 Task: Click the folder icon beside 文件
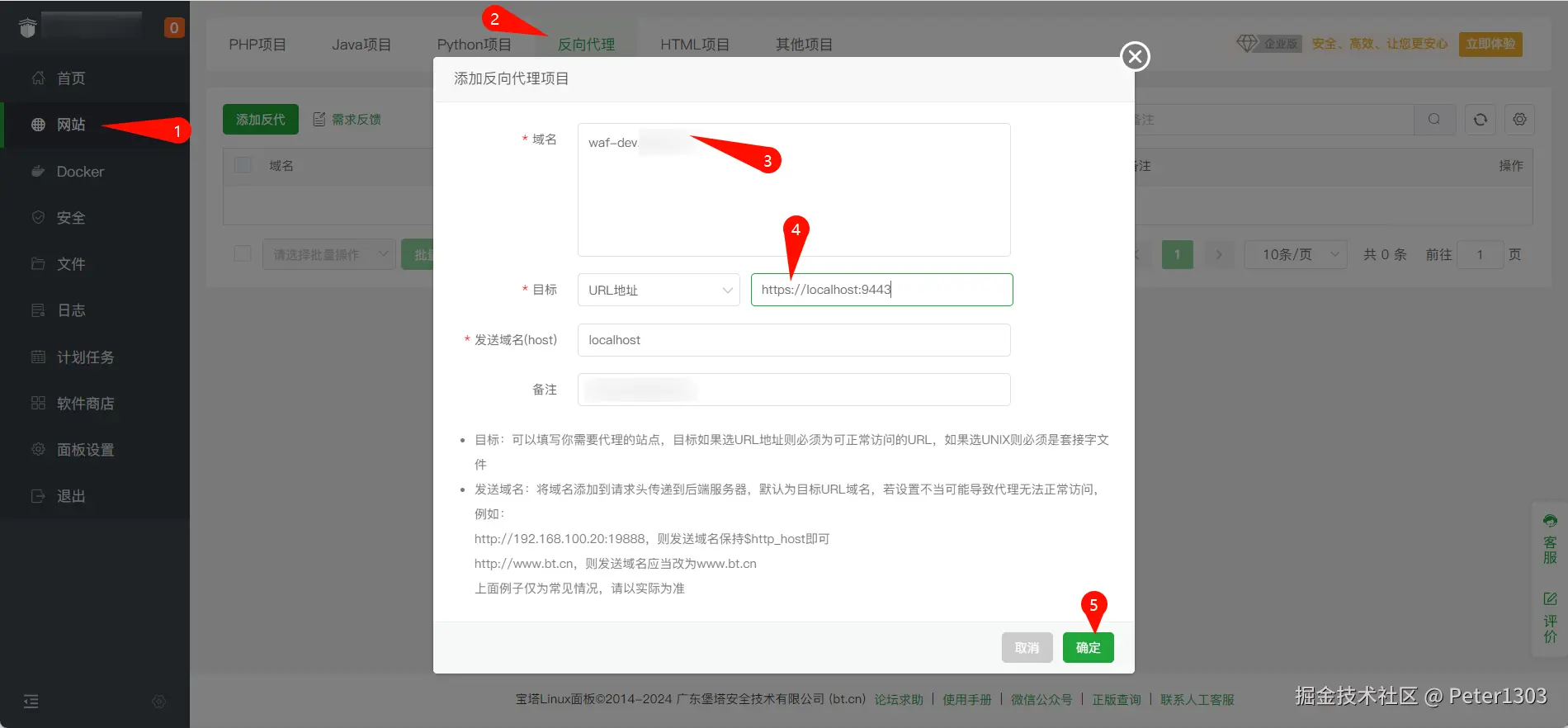tap(38, 263)
